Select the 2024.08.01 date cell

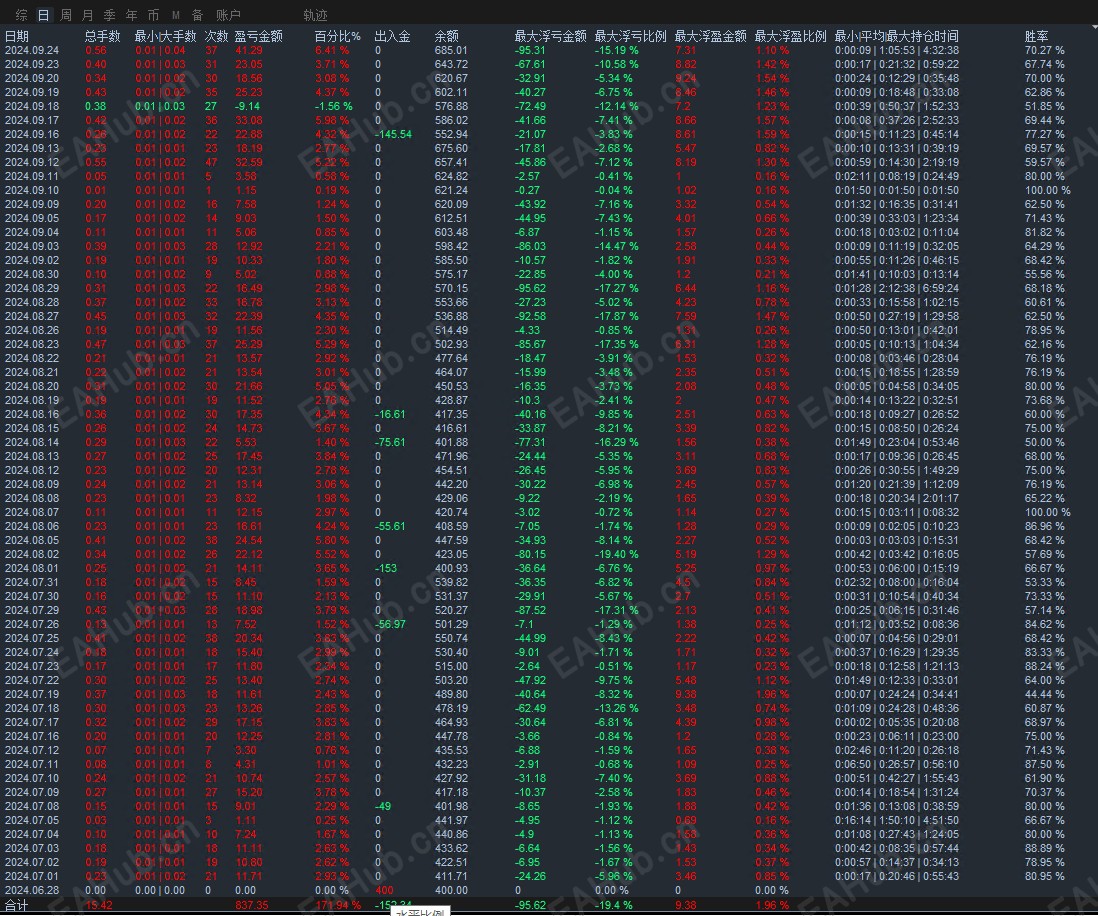[32, 569]
